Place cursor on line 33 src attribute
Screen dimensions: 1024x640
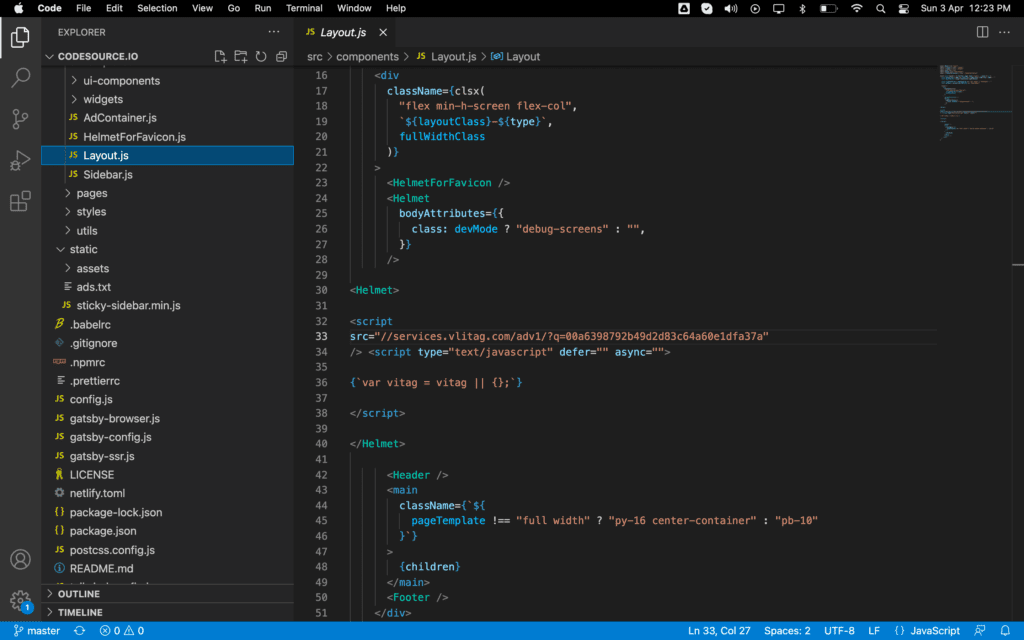point(559,336)
